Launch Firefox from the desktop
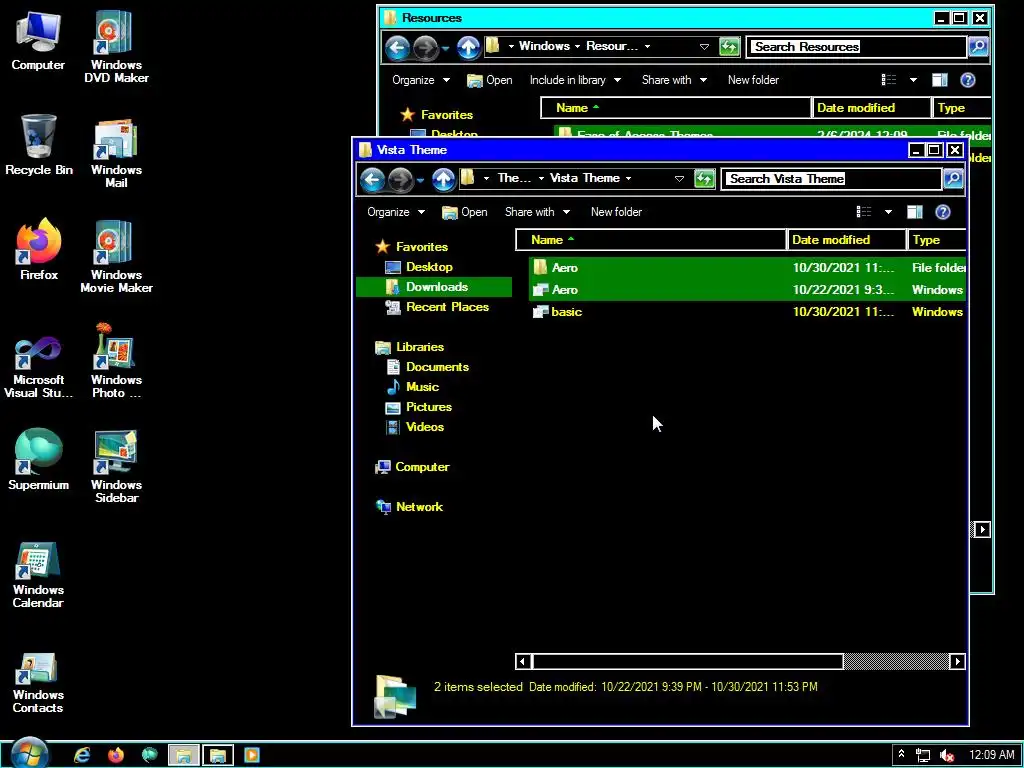The width and height of the screenshot is (1024, 768). click(x=39, y=249)
